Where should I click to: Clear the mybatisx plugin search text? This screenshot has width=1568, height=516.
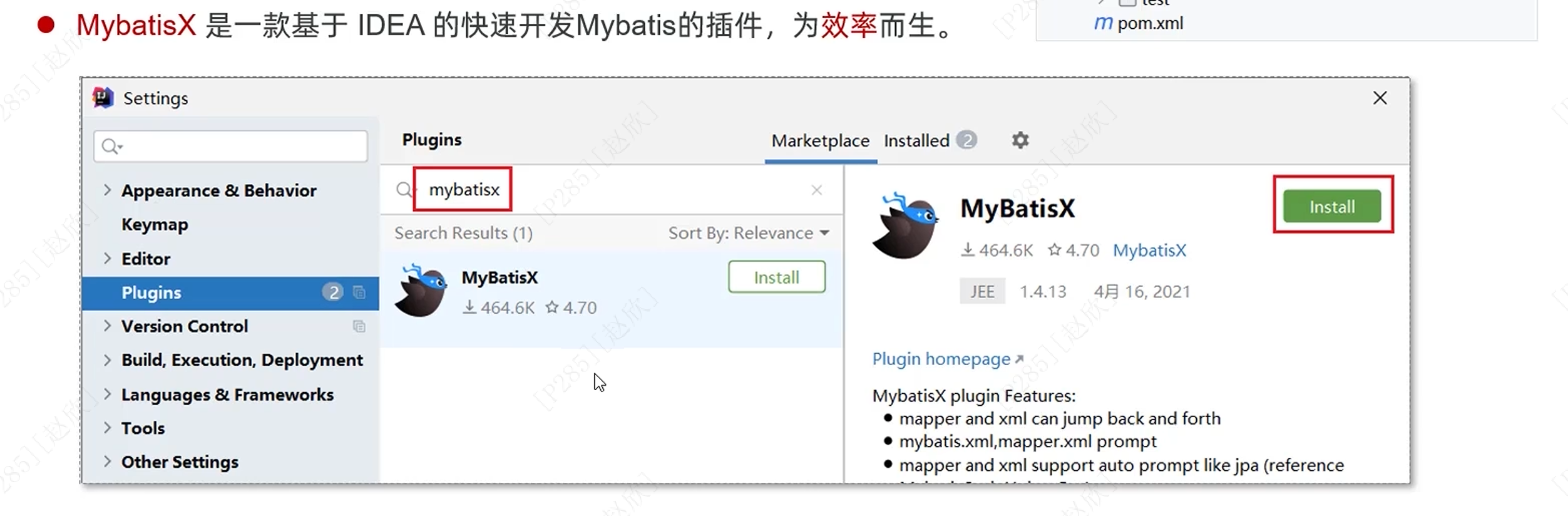tap(816, 190)
